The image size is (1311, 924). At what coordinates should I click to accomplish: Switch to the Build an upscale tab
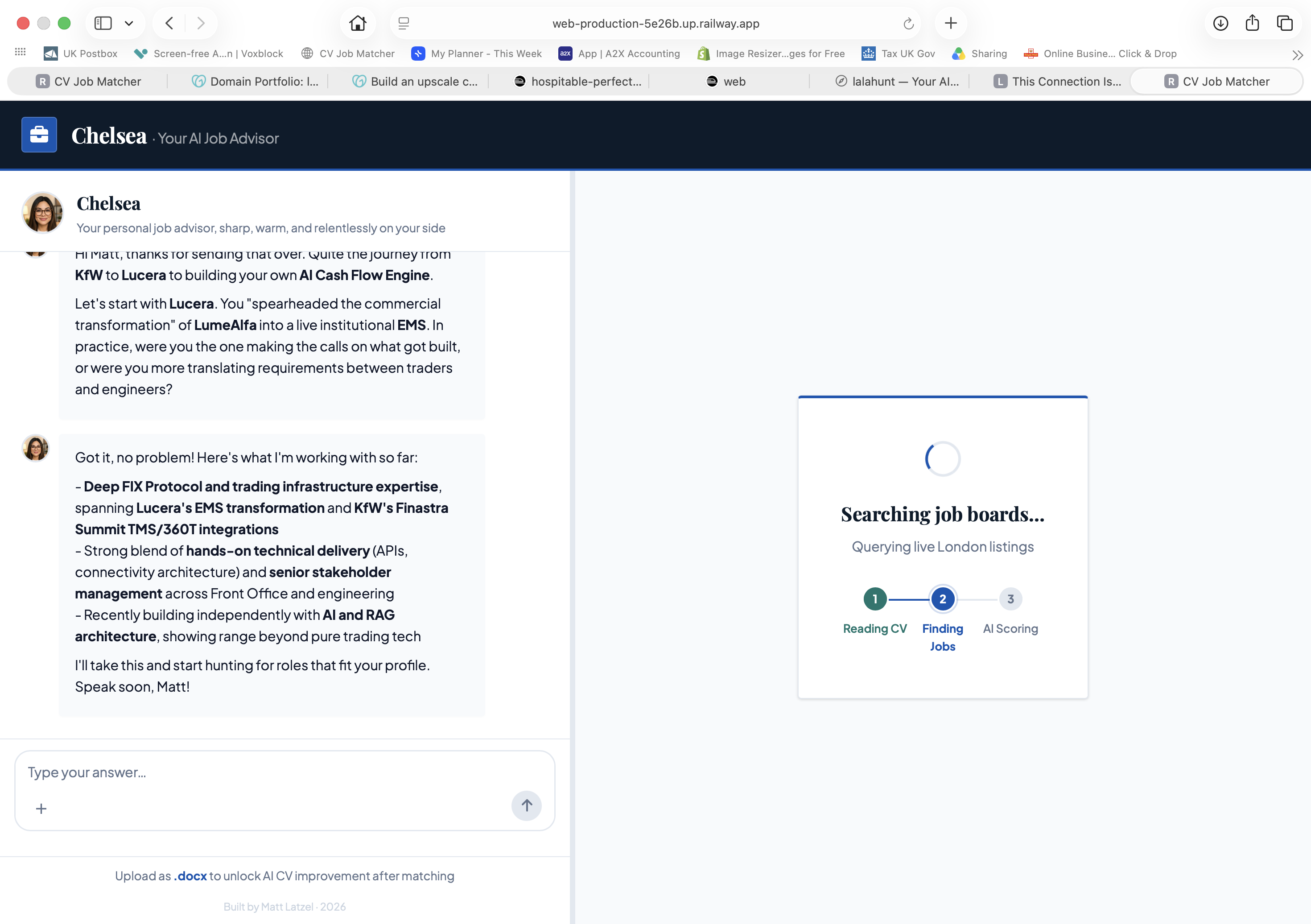click(x=415, y=82)
